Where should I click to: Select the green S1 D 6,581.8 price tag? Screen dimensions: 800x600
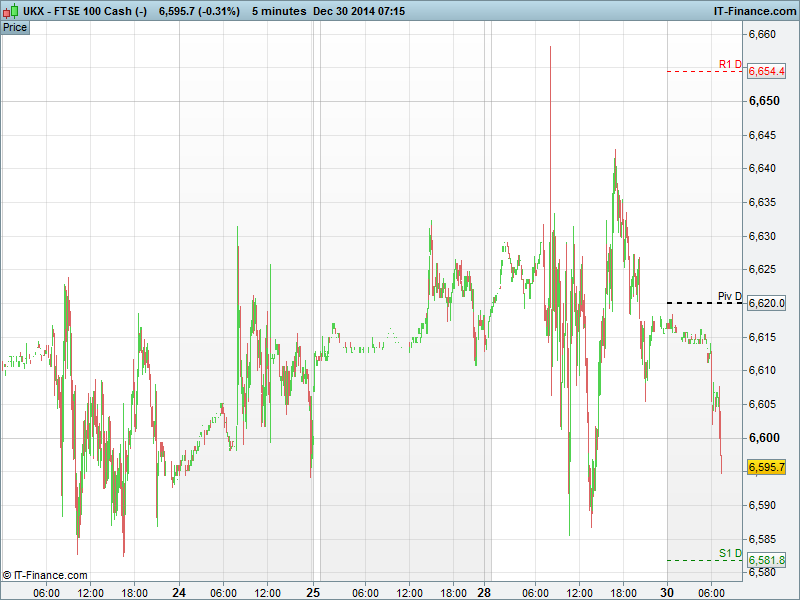point(767,560)
